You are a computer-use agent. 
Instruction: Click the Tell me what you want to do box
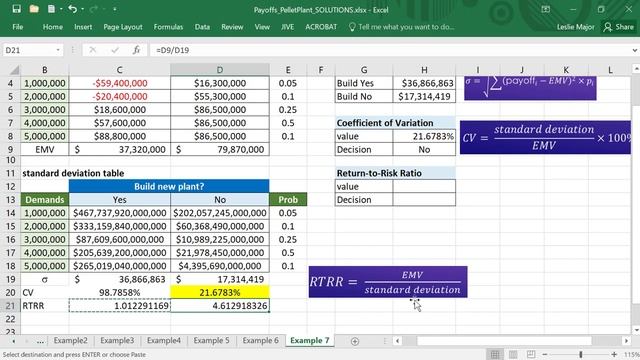coord(402,27)
